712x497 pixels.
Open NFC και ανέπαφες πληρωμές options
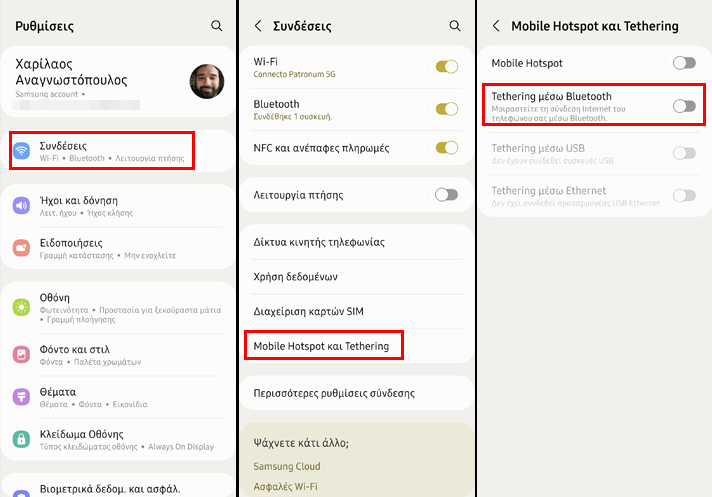click(336, 148)
